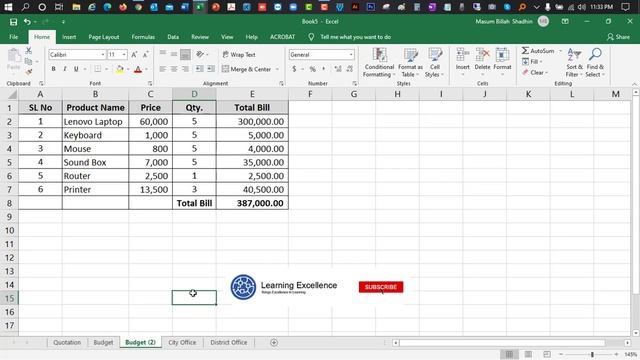Open the General number format dropdown

pos(351,55)
